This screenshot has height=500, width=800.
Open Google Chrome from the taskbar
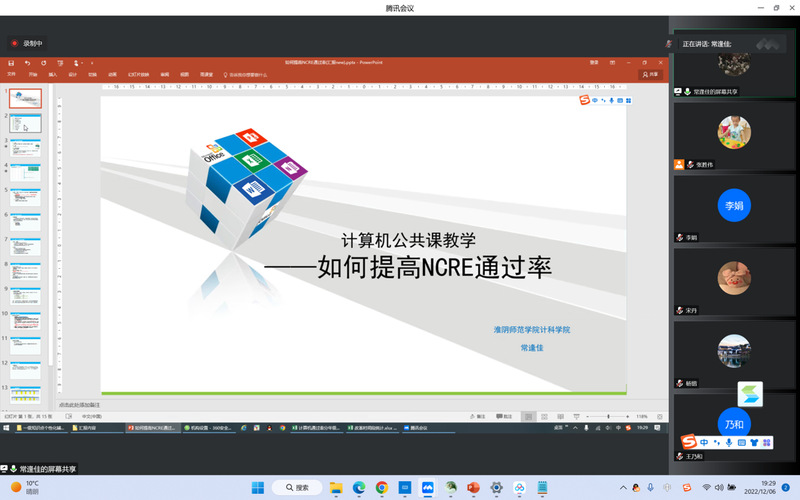pyautogui.click(x=382, y=488)
